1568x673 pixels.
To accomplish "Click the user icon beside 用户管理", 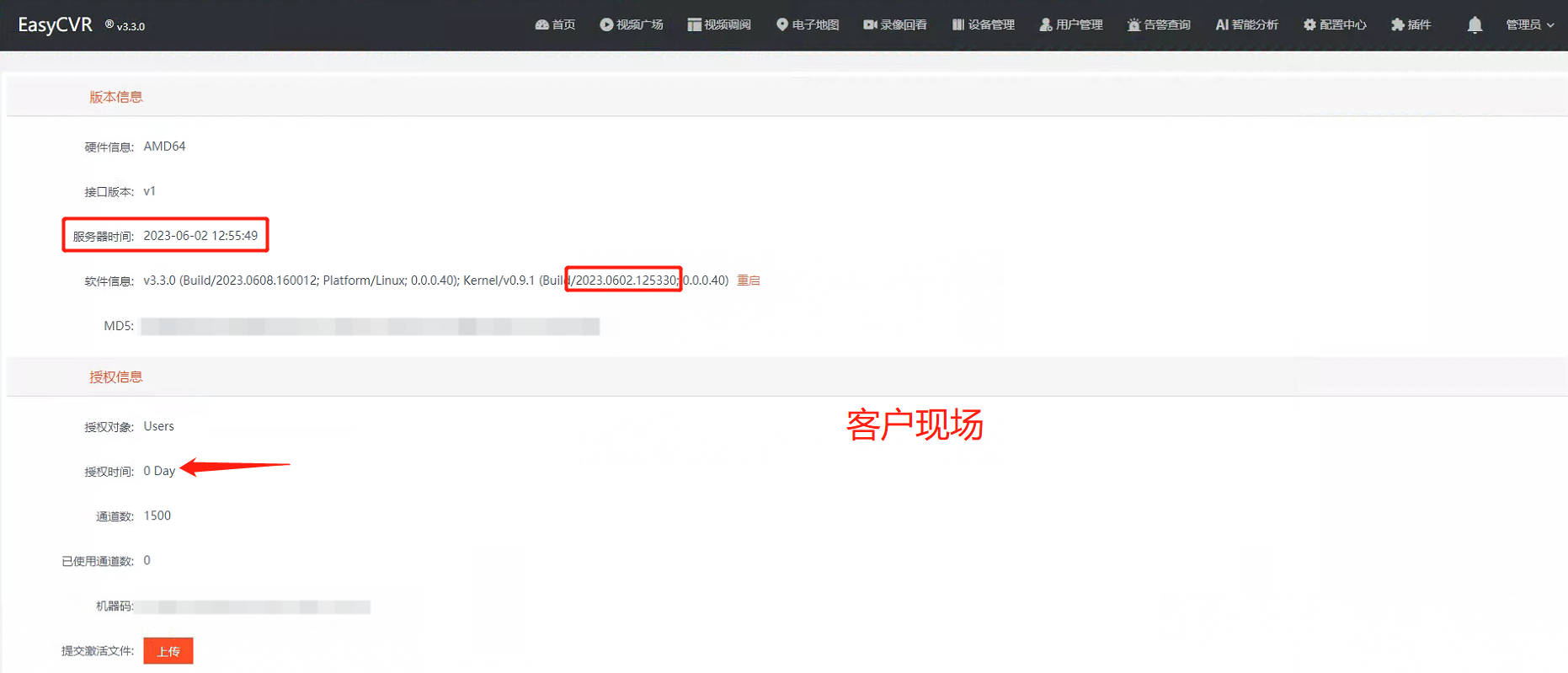I will (x=1046, y=25).
